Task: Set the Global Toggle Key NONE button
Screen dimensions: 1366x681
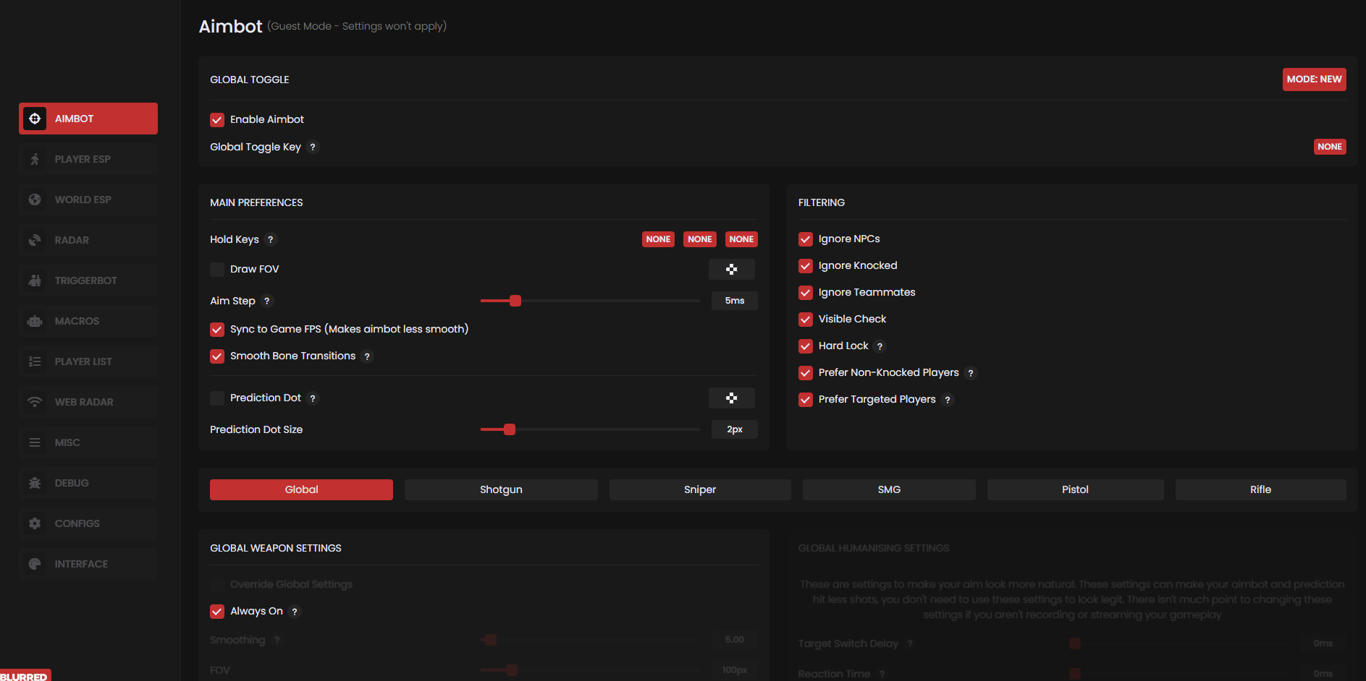Action: click(1329, 147)
